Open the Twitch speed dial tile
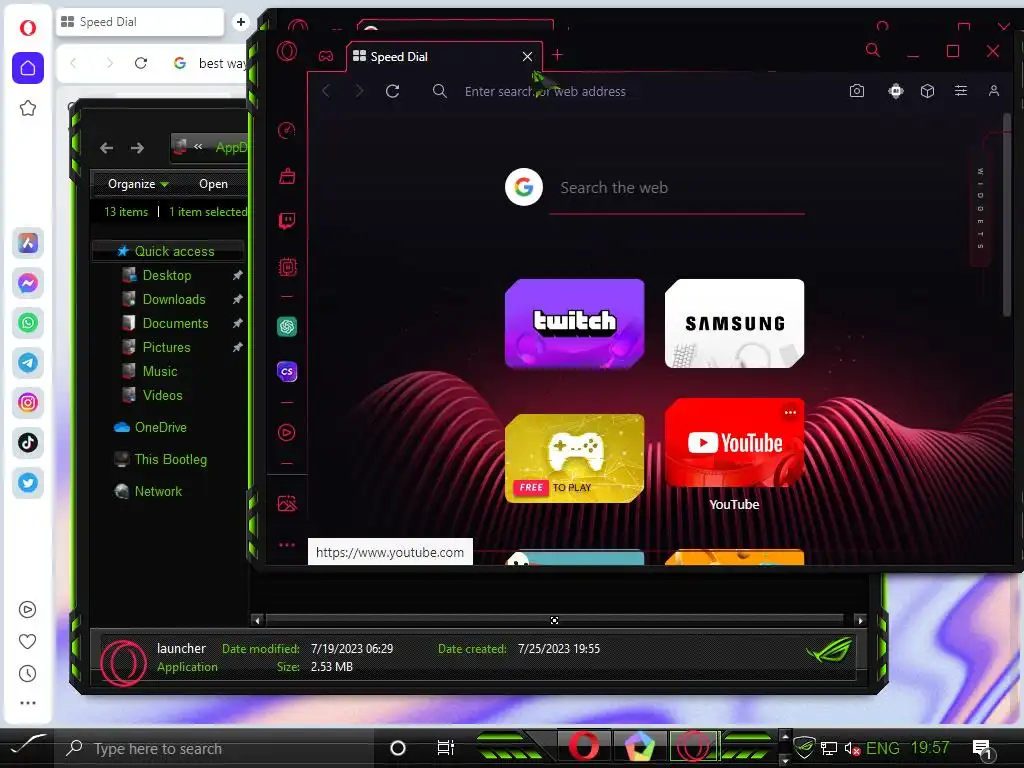 575,323
